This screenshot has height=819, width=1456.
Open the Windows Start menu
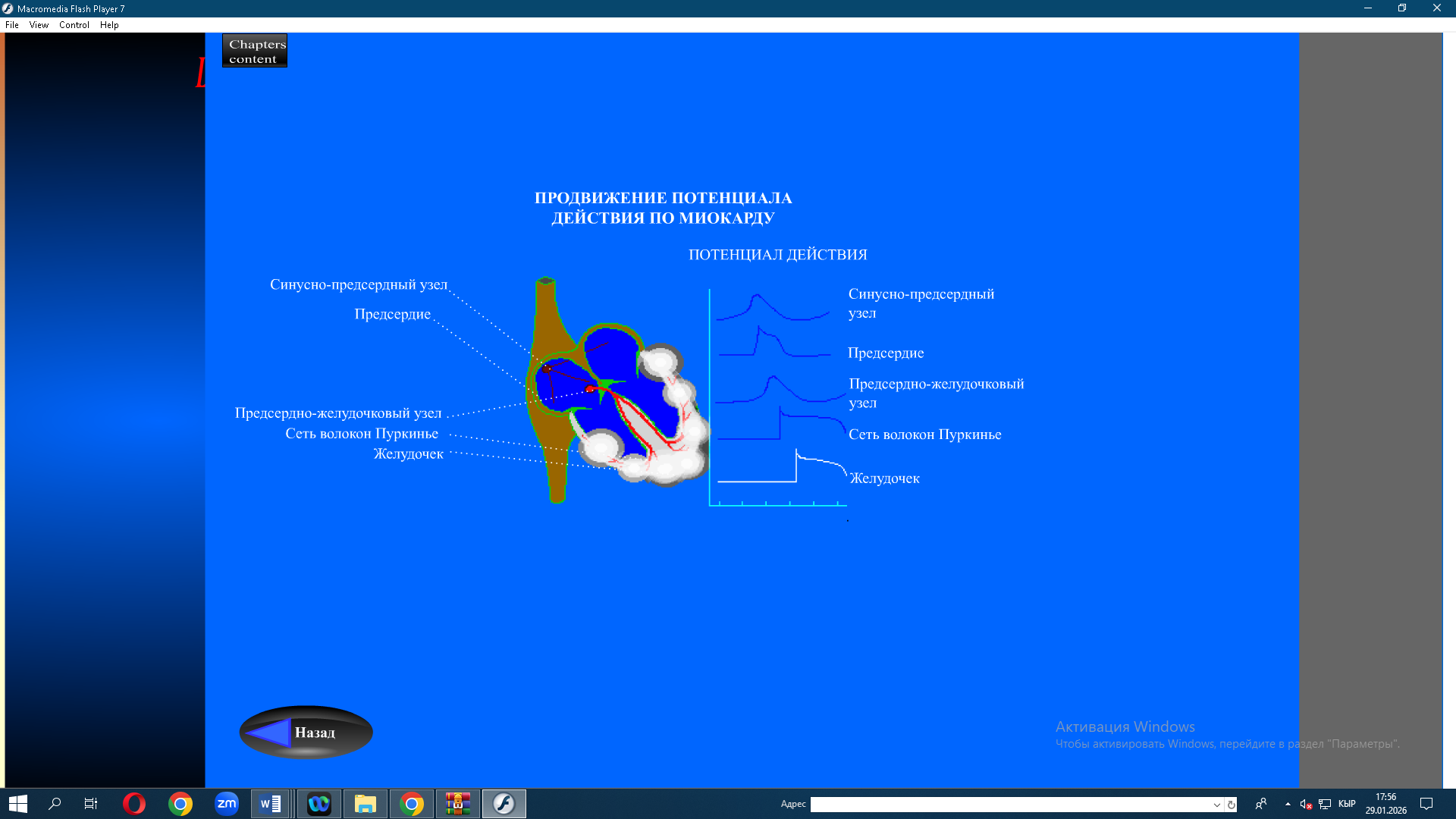pos(18,804)
